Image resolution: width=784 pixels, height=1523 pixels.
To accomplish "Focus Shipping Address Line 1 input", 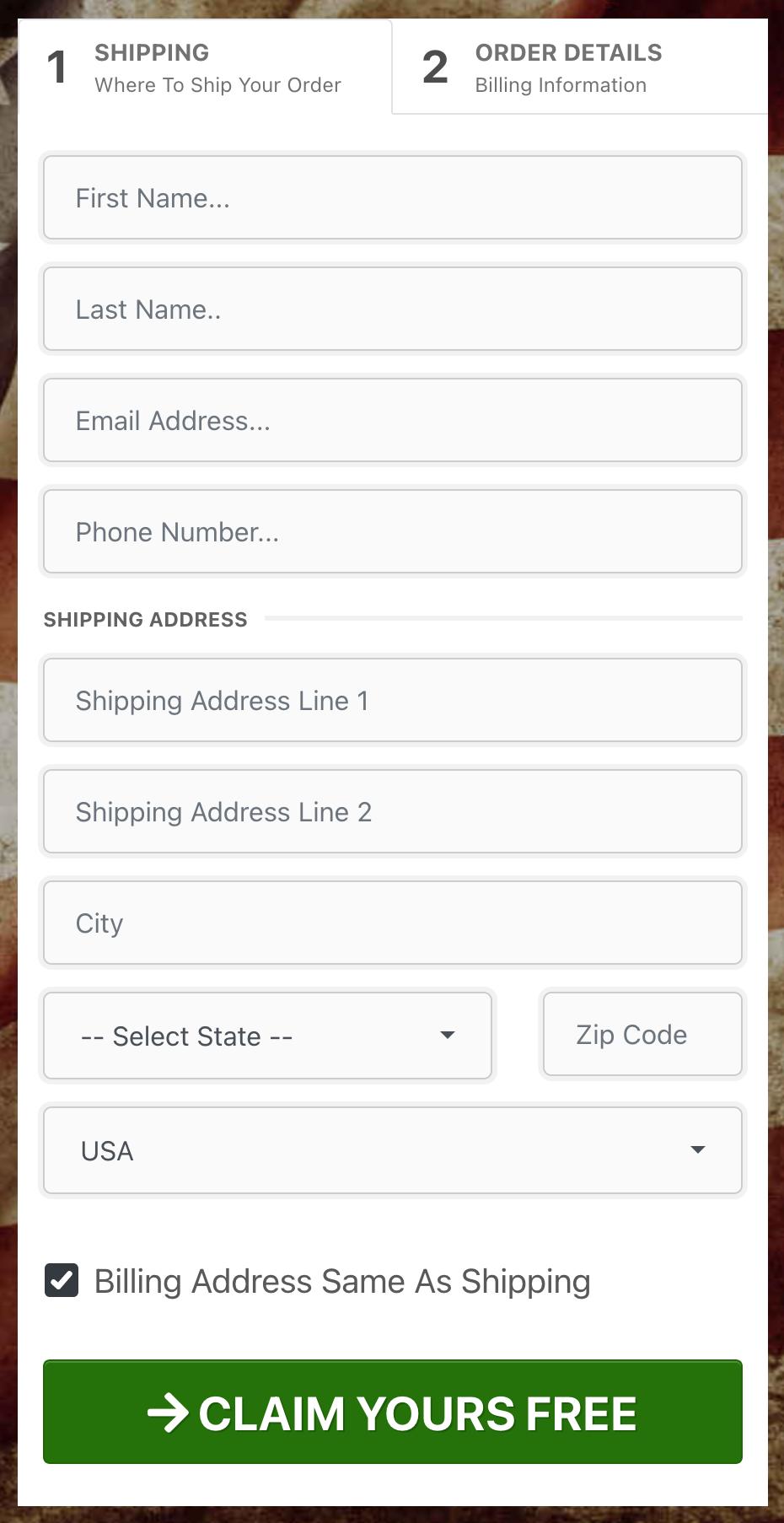I will tap(392, 701).
